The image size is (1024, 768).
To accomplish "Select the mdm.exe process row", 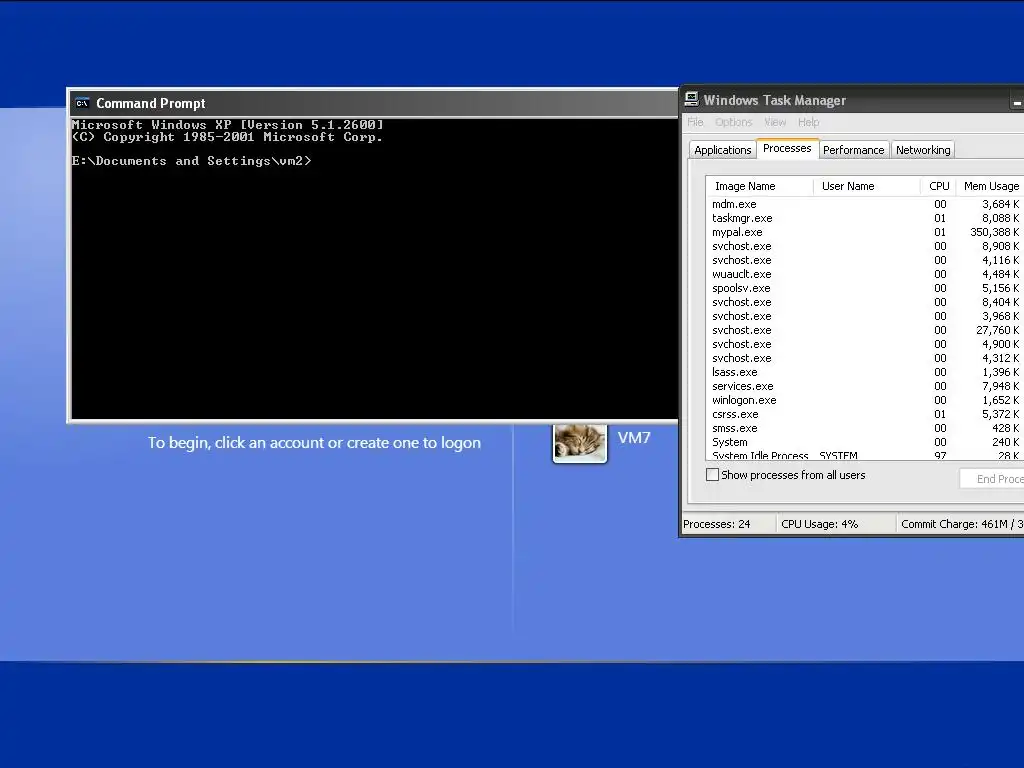I will (865, 204).
